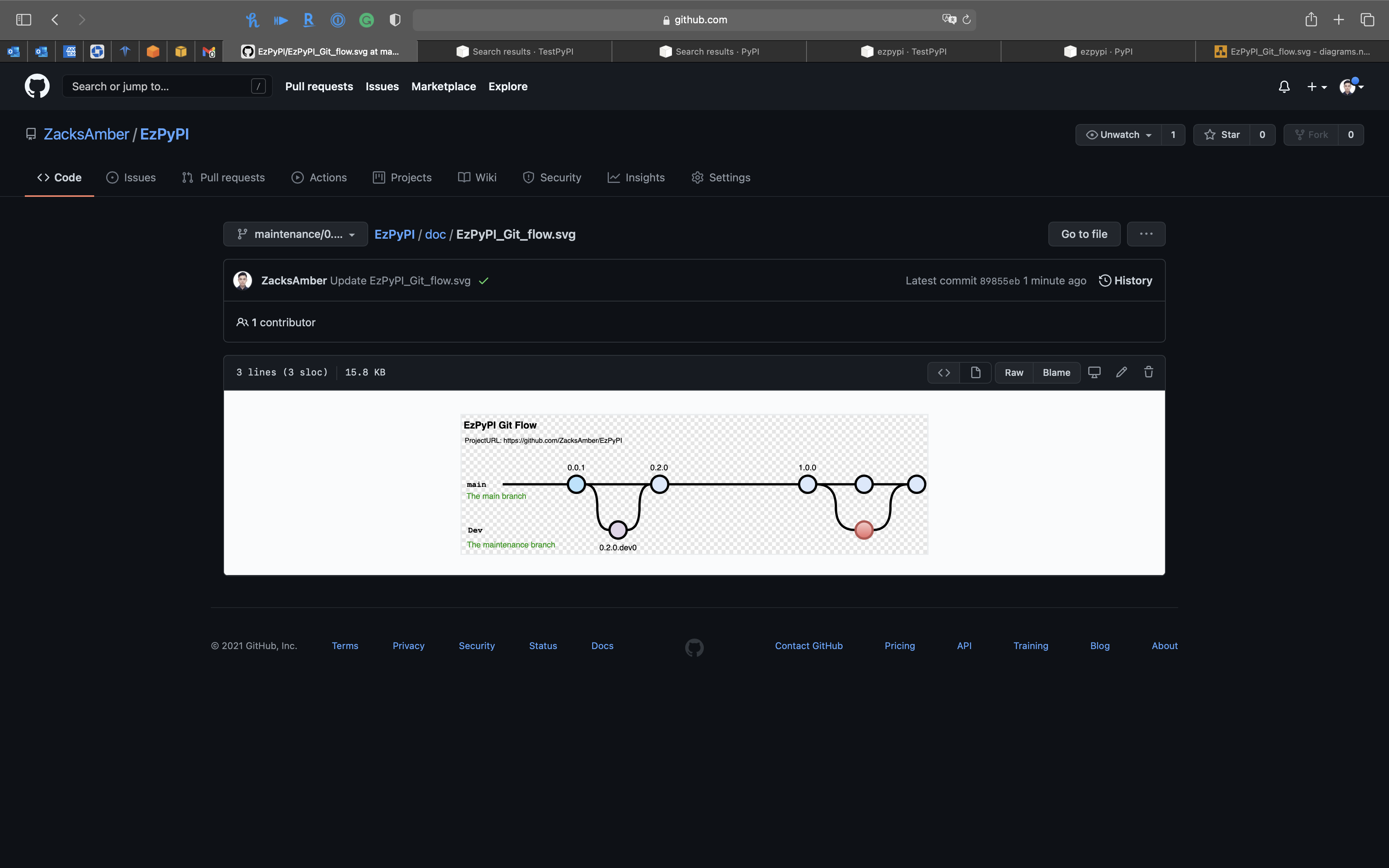Open the notifications bell
The height and width of the screenshot is (868, 1389).
point(1284,87)
